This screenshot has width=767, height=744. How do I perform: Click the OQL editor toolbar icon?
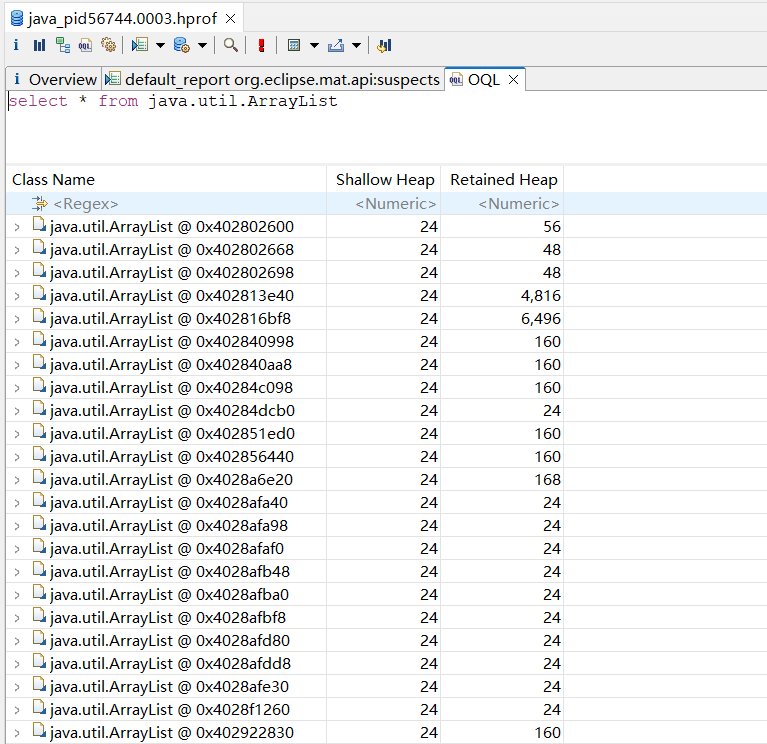point(85,45)
